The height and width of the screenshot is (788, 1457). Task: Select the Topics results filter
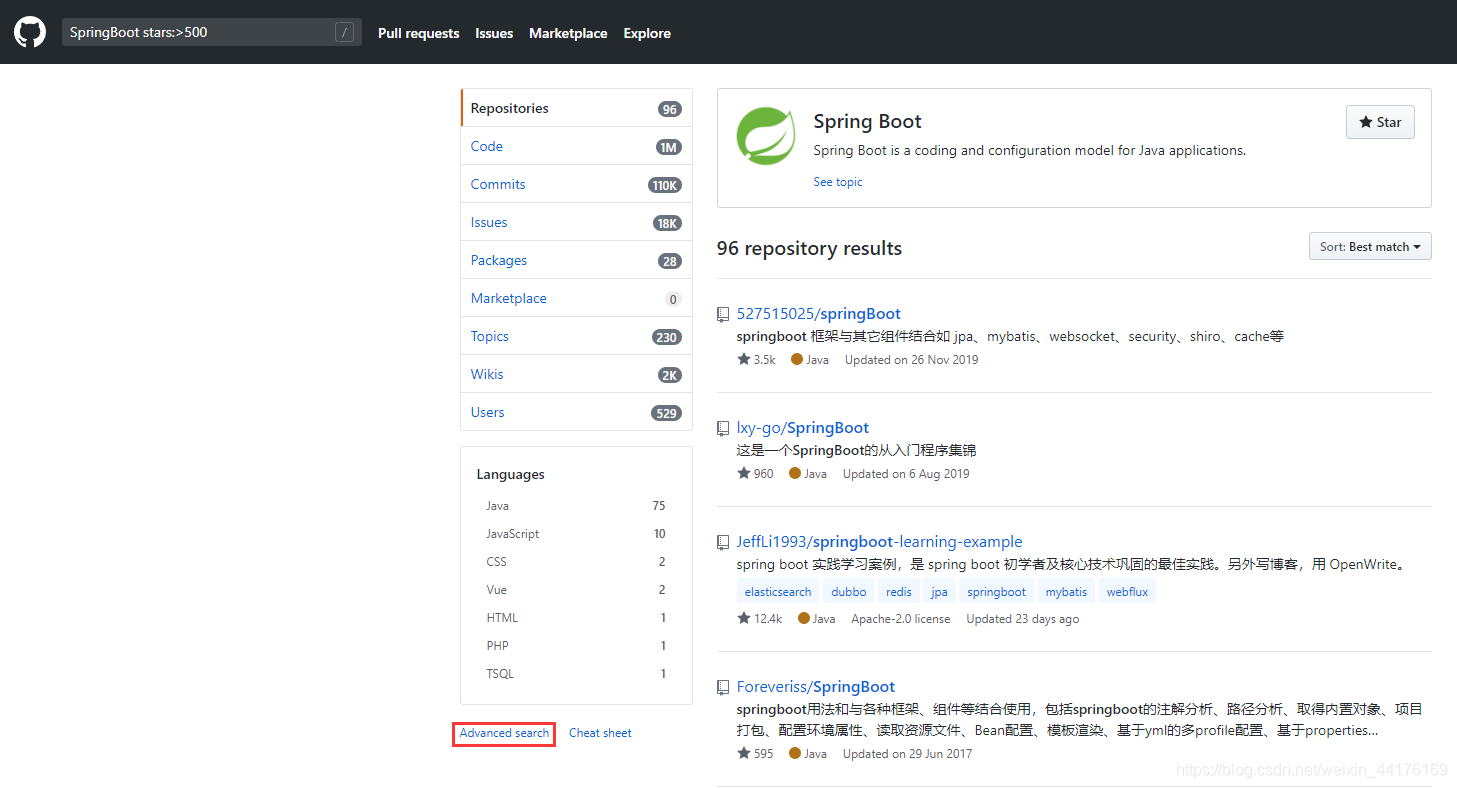click(576, 336)
